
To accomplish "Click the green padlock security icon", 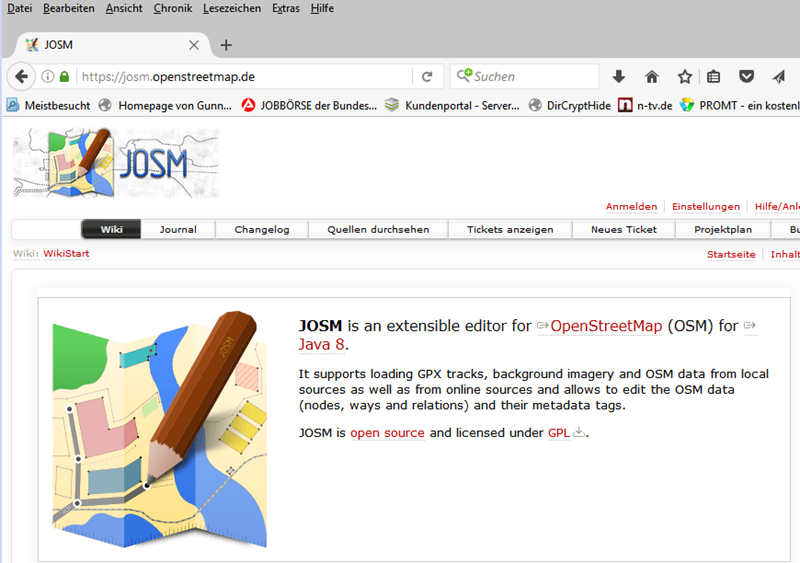I will tap(64, 77).
